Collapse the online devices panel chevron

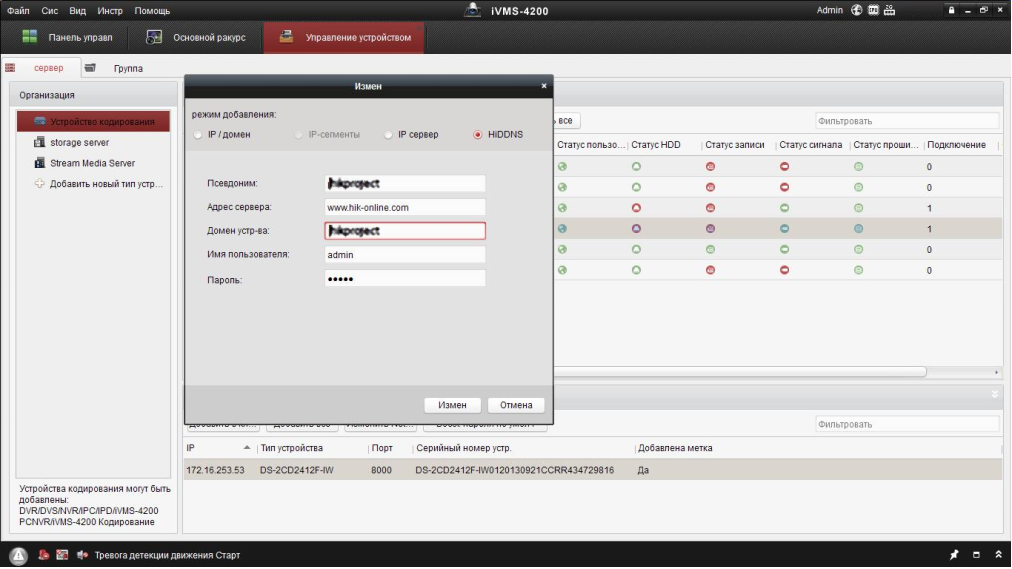pos(994,394)
